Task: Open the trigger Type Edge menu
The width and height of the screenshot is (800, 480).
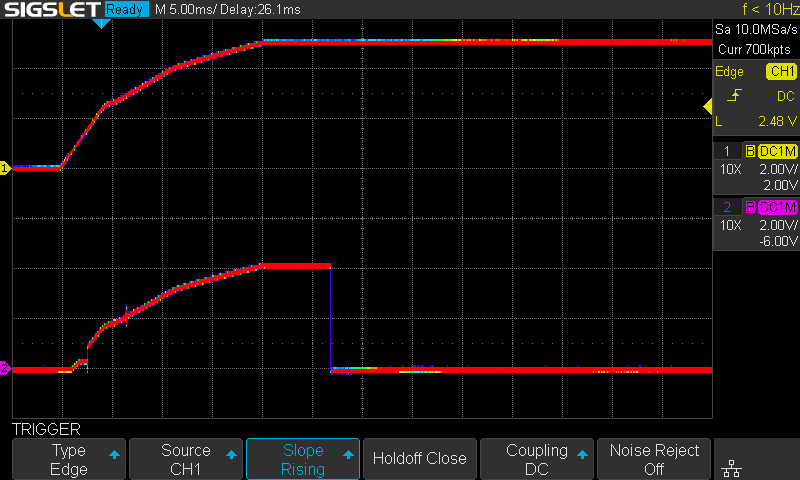Action: 69,459
